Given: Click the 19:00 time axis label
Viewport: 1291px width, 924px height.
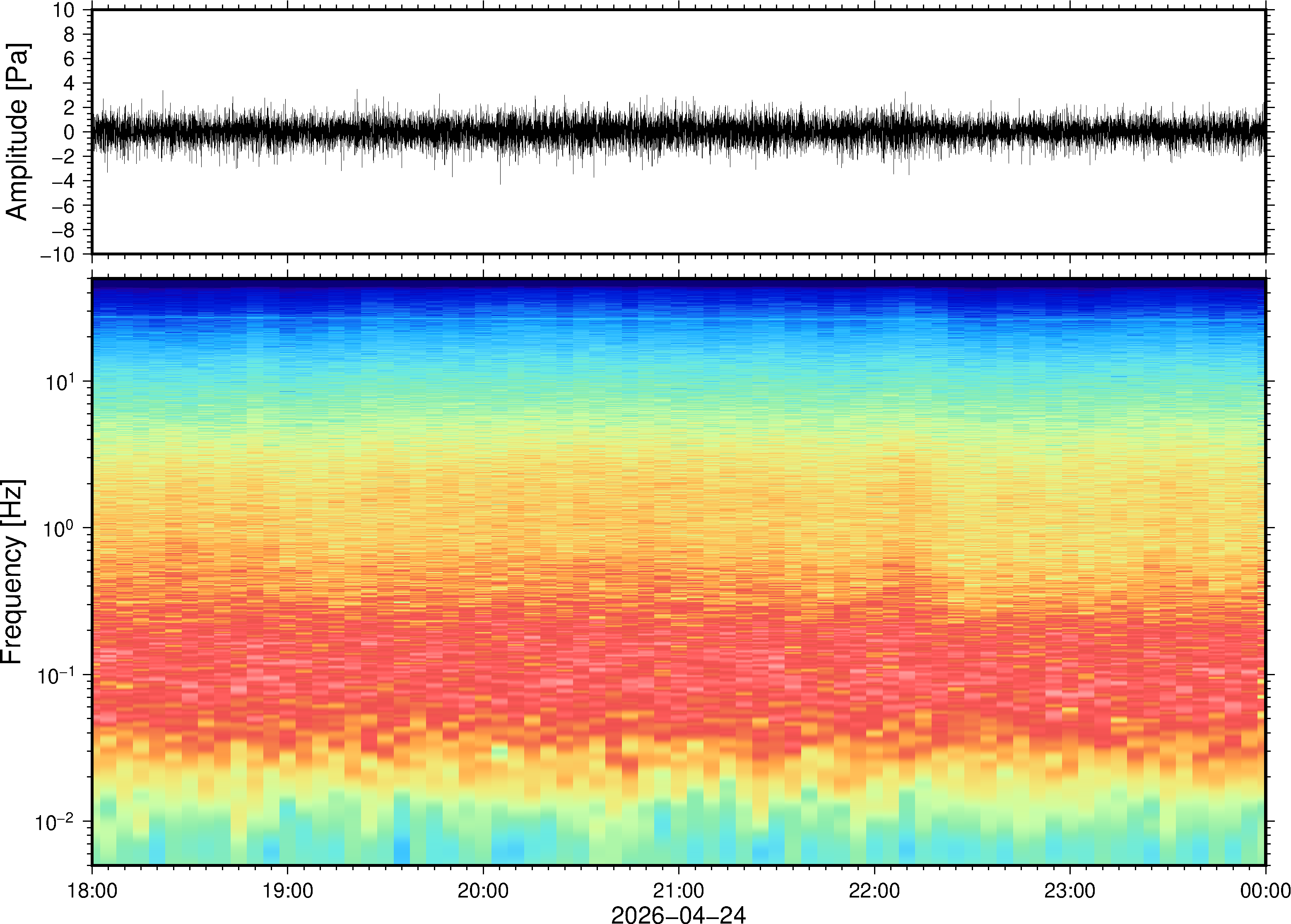Looking at the screenshot, I should point(287,890).
